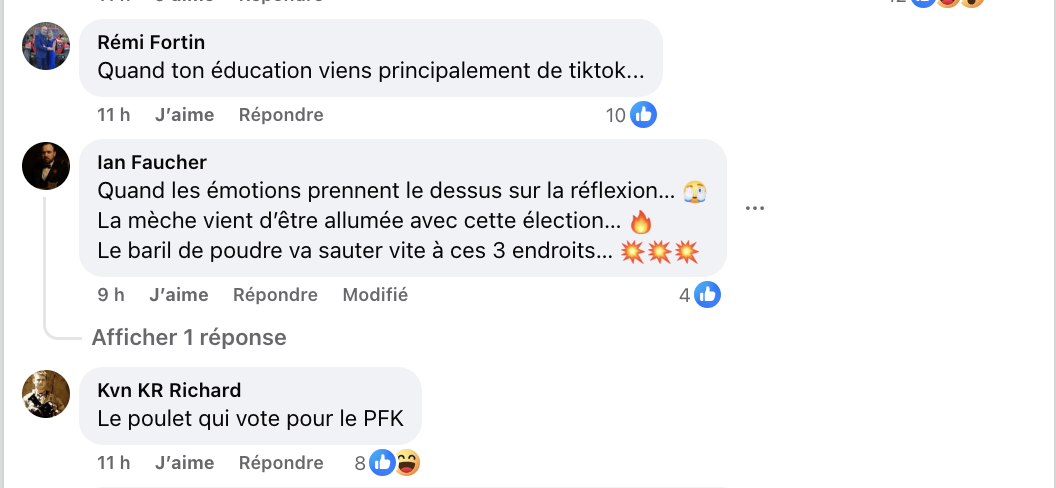Like Rémi Fortin's comment with J'aime
1056x488 pixels.
(x=185, y=115)
